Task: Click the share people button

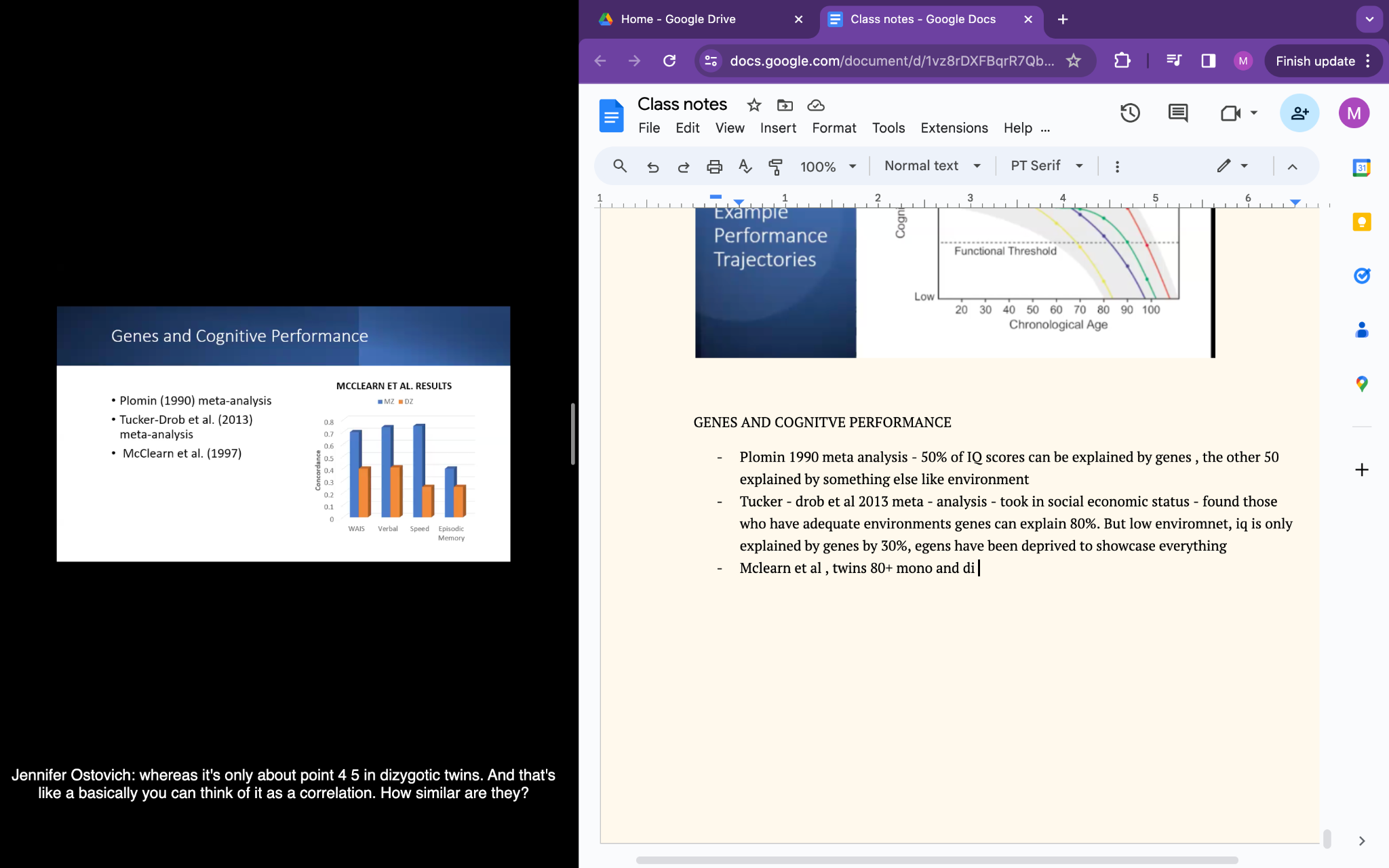Action: point(1299,113)
